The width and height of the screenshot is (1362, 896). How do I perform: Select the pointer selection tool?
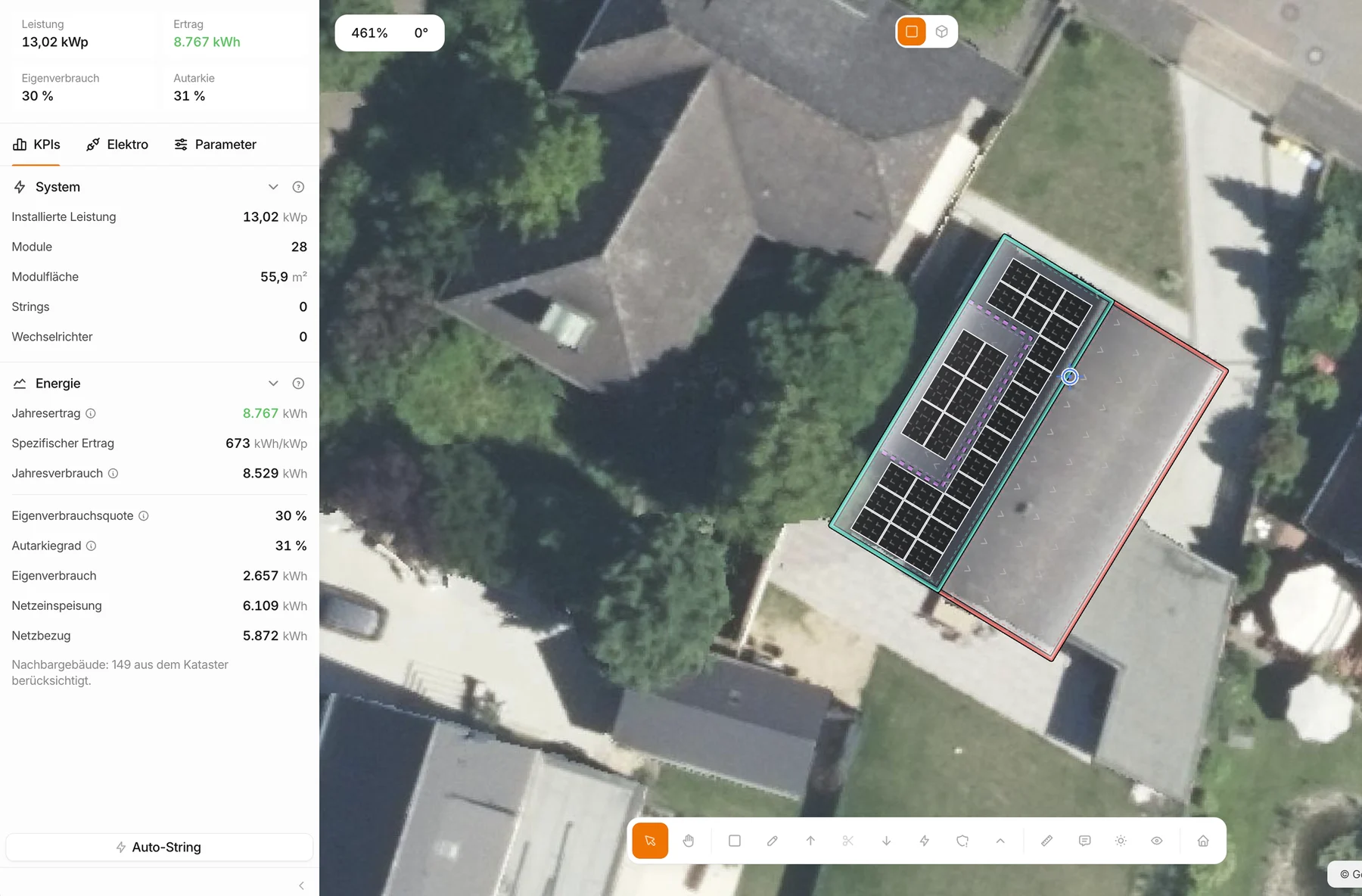[650, 841]
